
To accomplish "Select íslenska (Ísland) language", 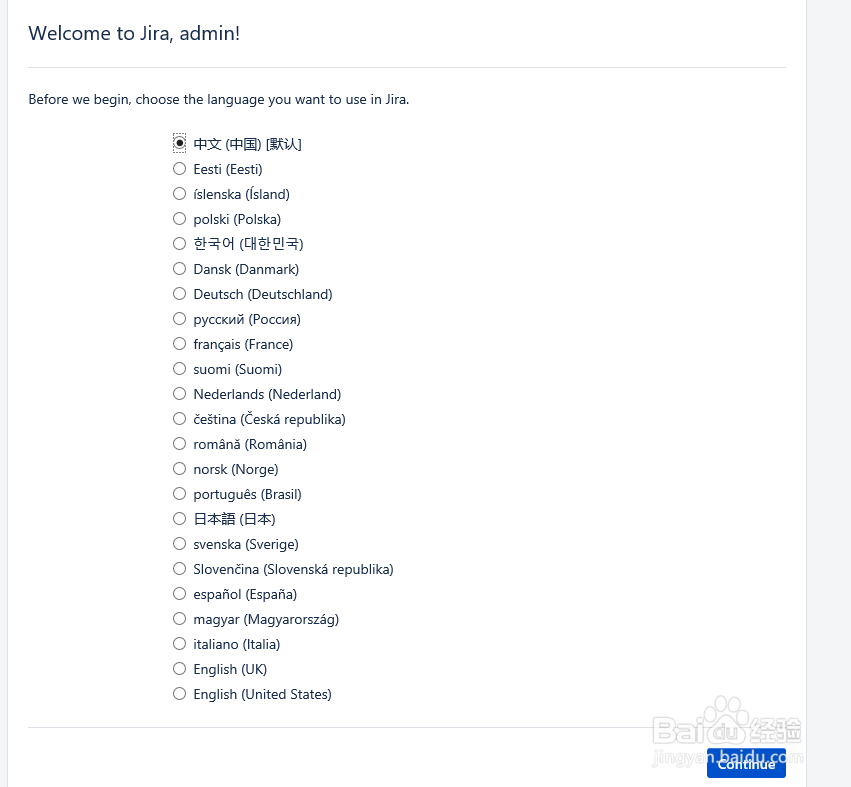I will point(180,194).
